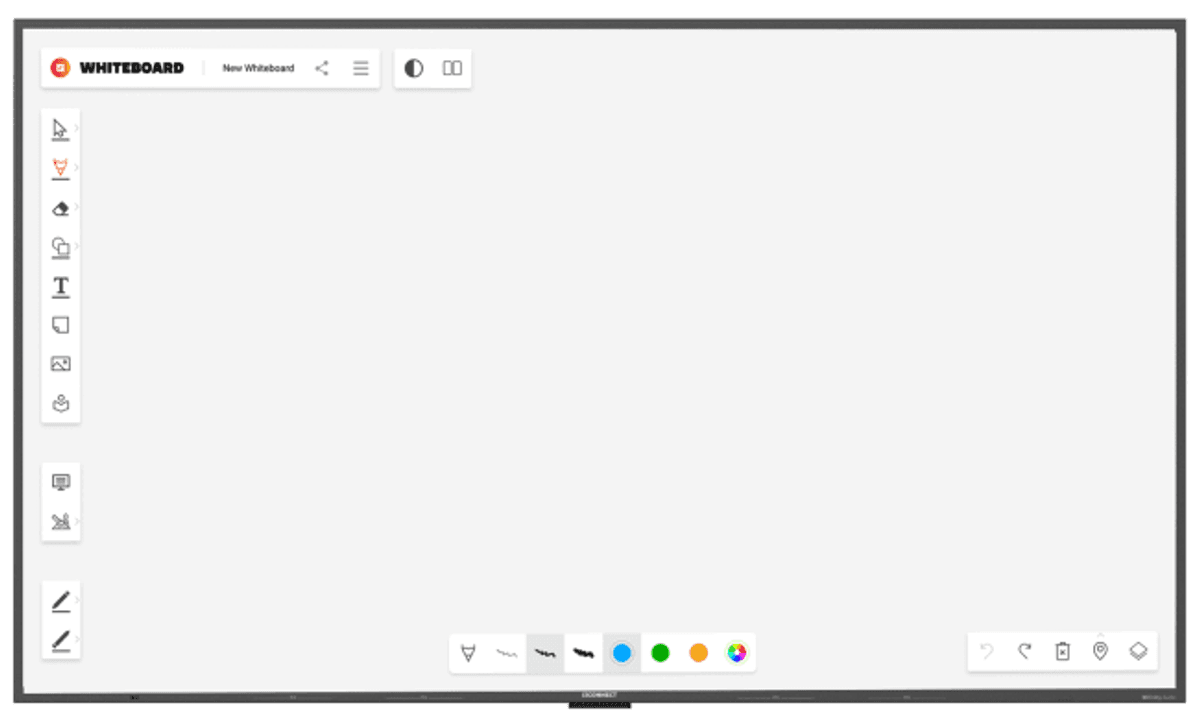
Task: Choose the green color swatch
Action: (660, 653)
